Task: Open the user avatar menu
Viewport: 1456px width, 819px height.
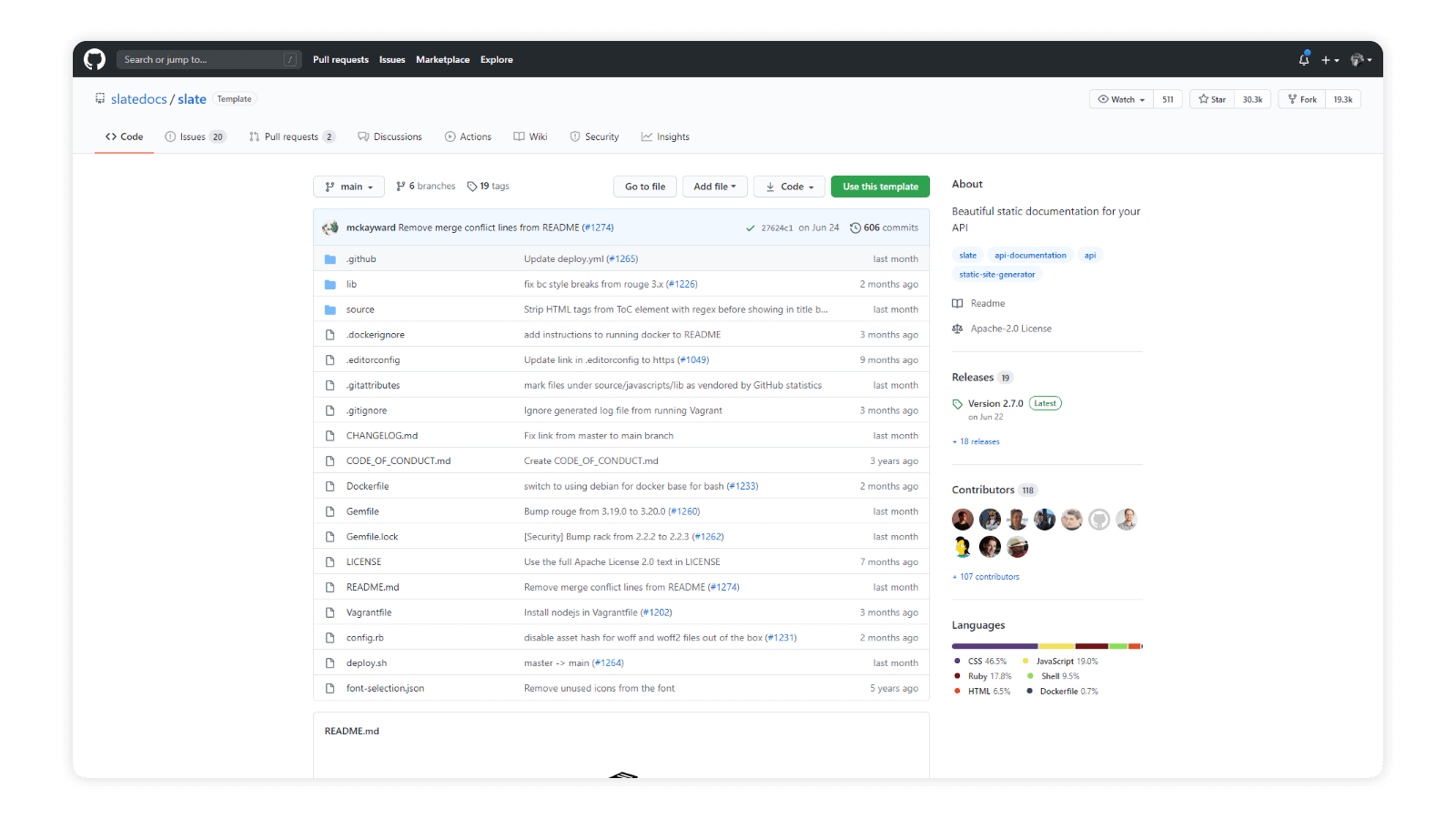Action: [1361, 60]
